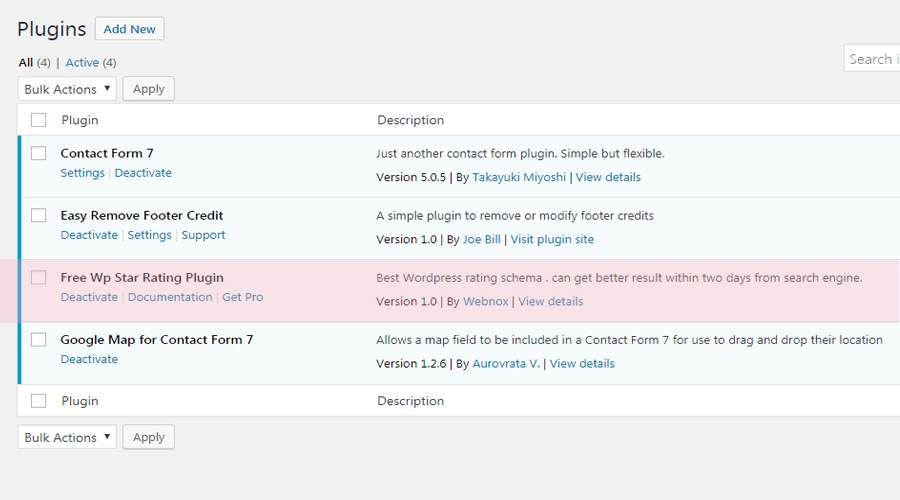The width and height of the screenshot is (900, 500).
Task: Click the top Plugin column header
Action: [x=80, y=120]
